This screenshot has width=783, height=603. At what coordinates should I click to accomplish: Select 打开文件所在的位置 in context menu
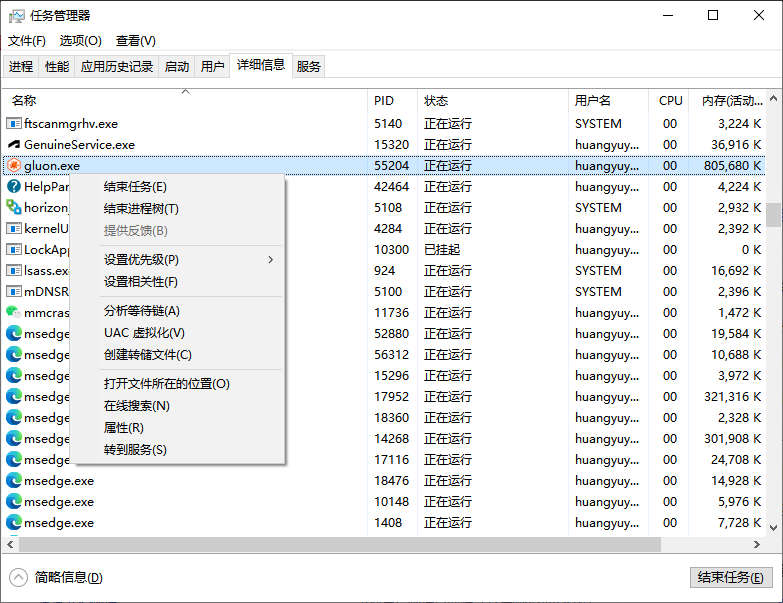(x=166, y=384)
